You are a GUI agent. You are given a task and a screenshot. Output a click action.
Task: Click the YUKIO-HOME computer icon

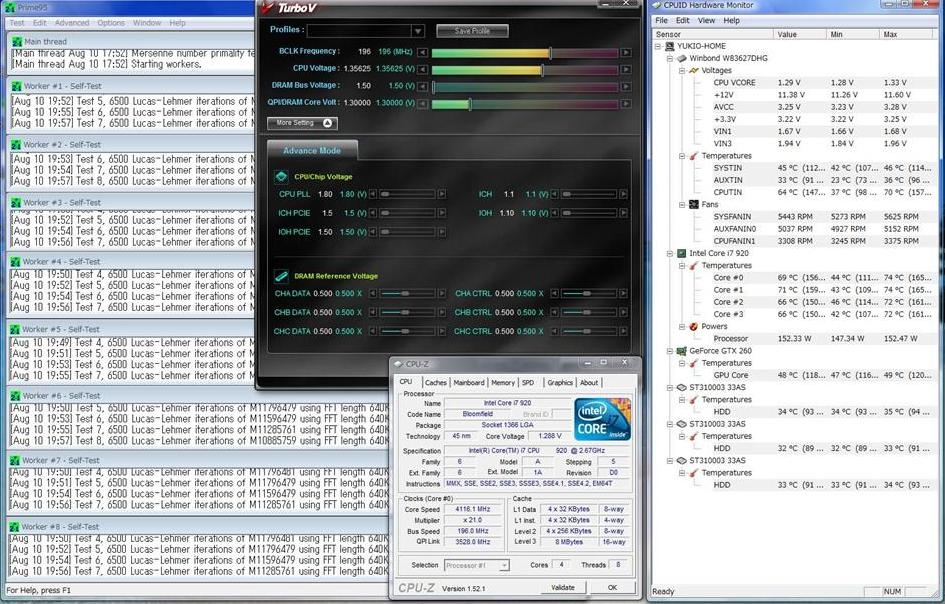point(670,46)
